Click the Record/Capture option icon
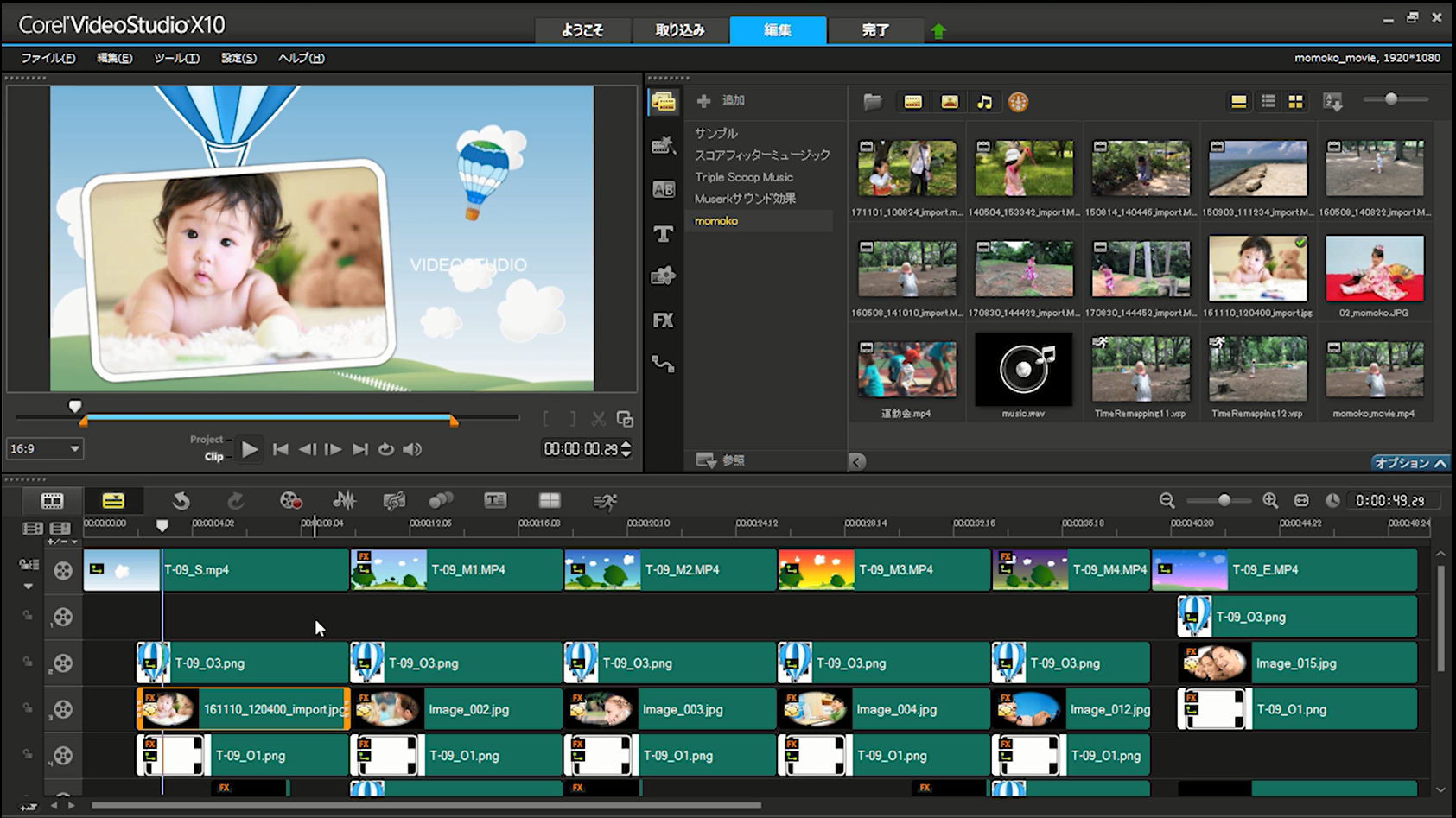This screenshot has width=1456, height=818. (290, 501)
